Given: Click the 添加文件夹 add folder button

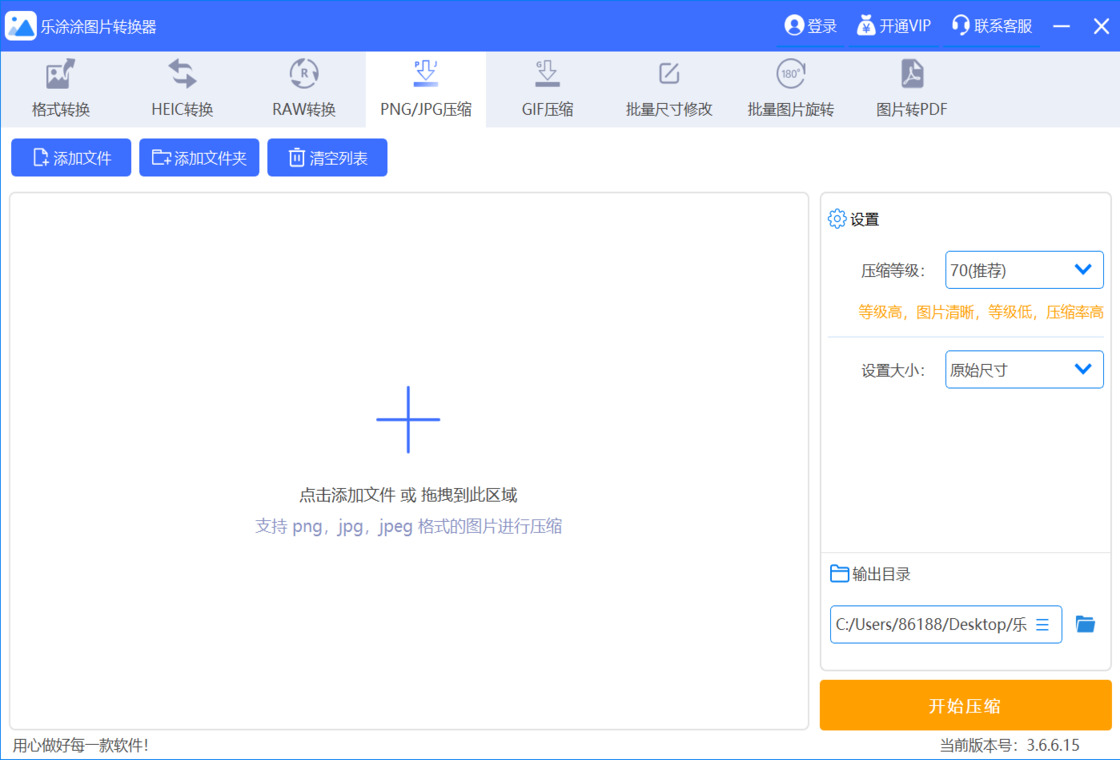Looking at the screenshot, I should pos(199,157).
